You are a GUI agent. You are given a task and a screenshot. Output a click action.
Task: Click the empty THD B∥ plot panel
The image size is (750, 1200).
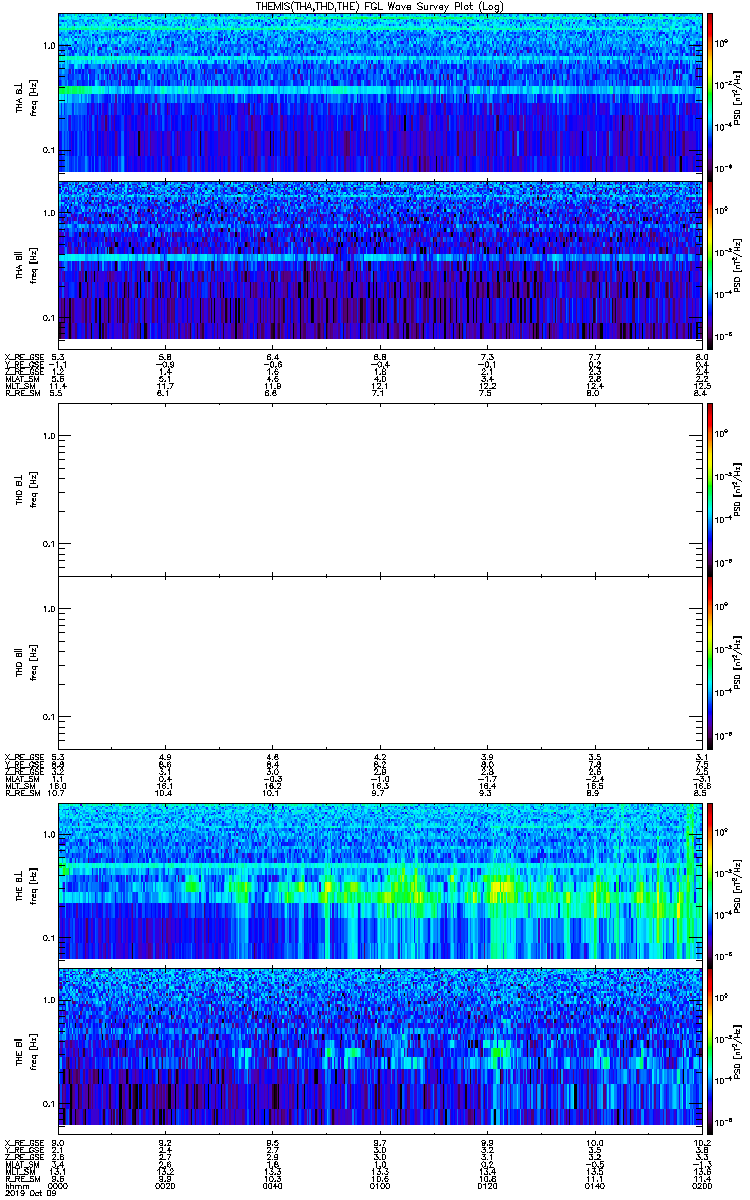pos(381,663)
